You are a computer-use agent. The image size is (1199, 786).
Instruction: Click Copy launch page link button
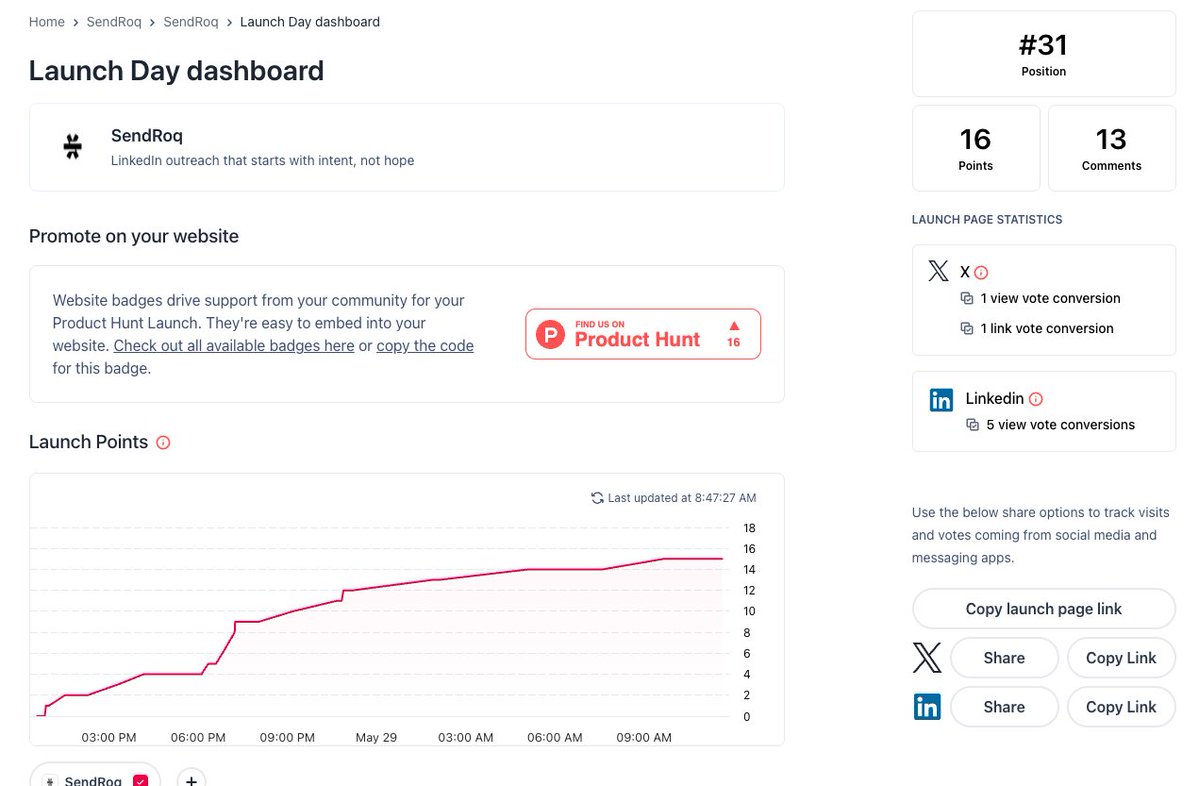1044,609
